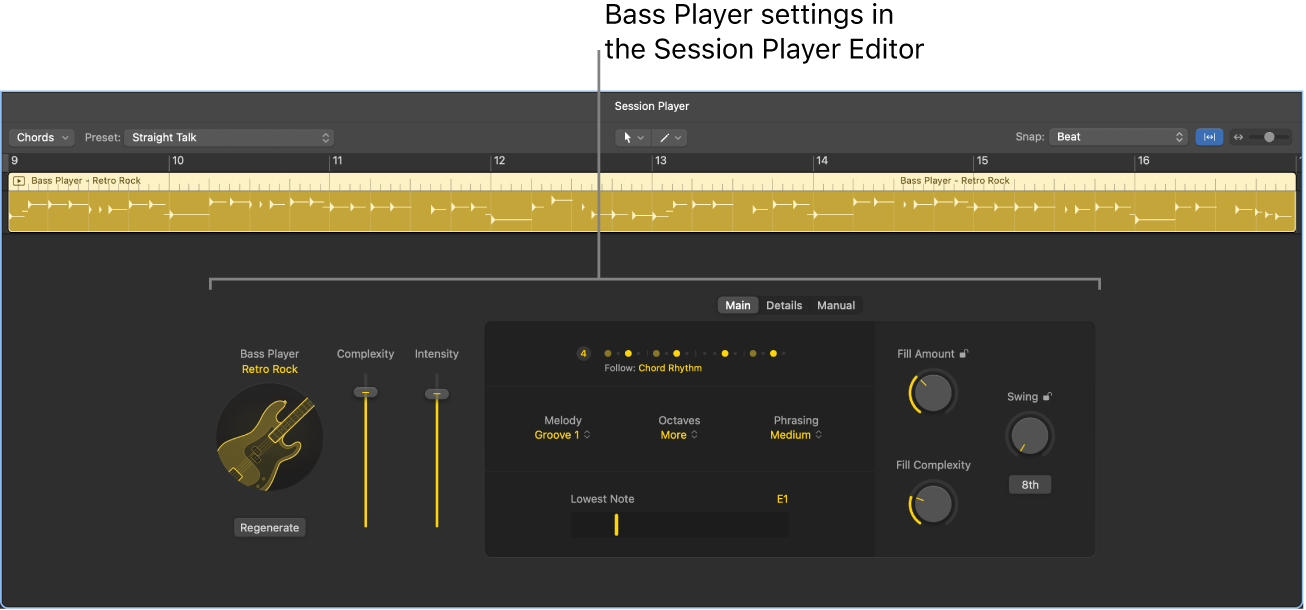Select the Pointer tool
This screenshot has height=610, width=1306.
[628, 137]
